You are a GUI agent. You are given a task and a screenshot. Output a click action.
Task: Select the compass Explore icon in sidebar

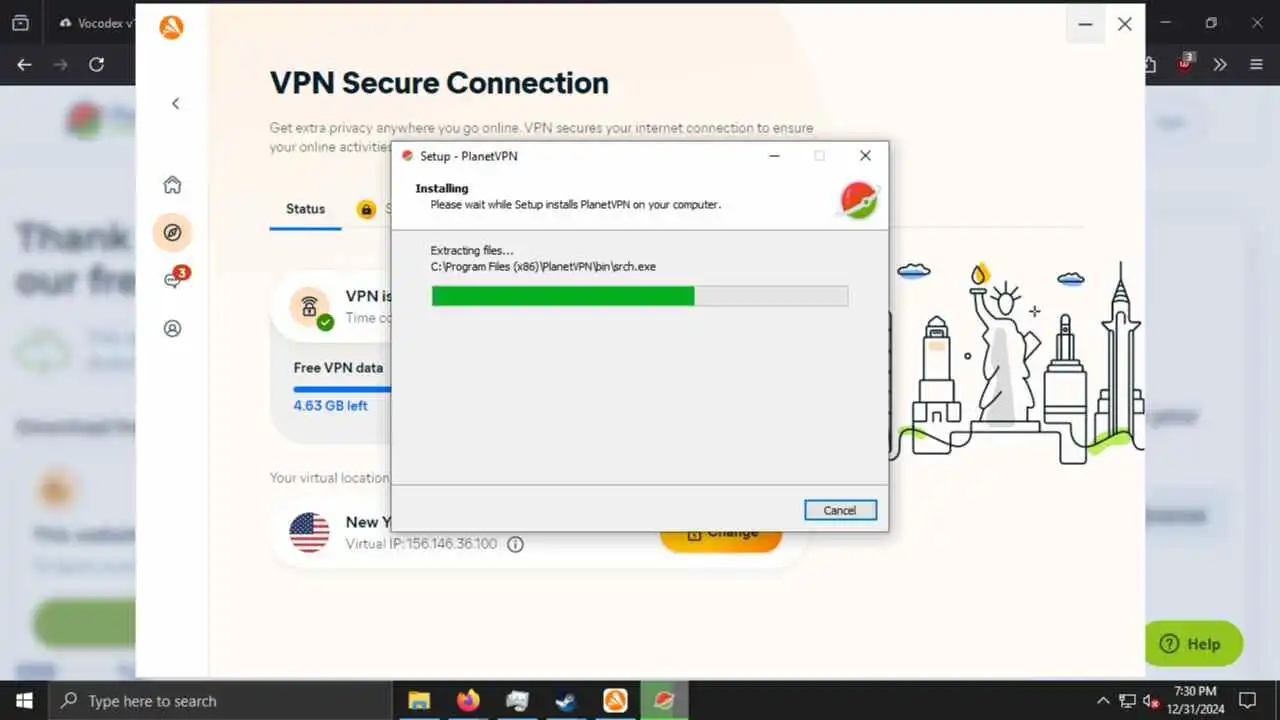172,233
